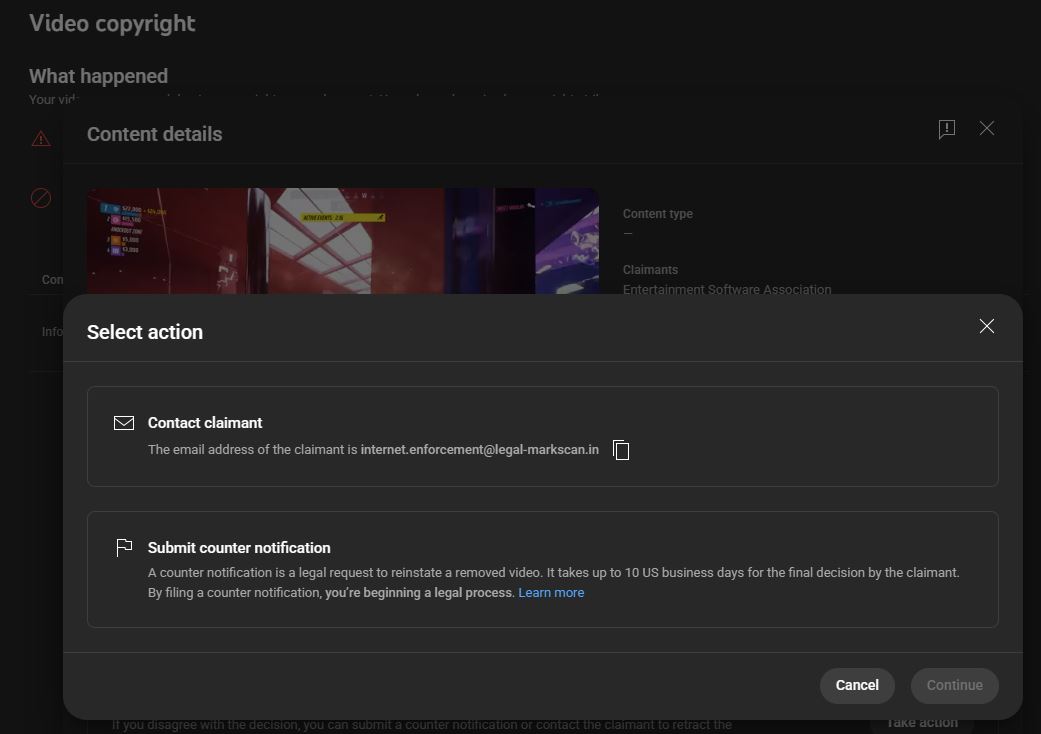Click the claimed video thumbnail

[x=343, y=241]
